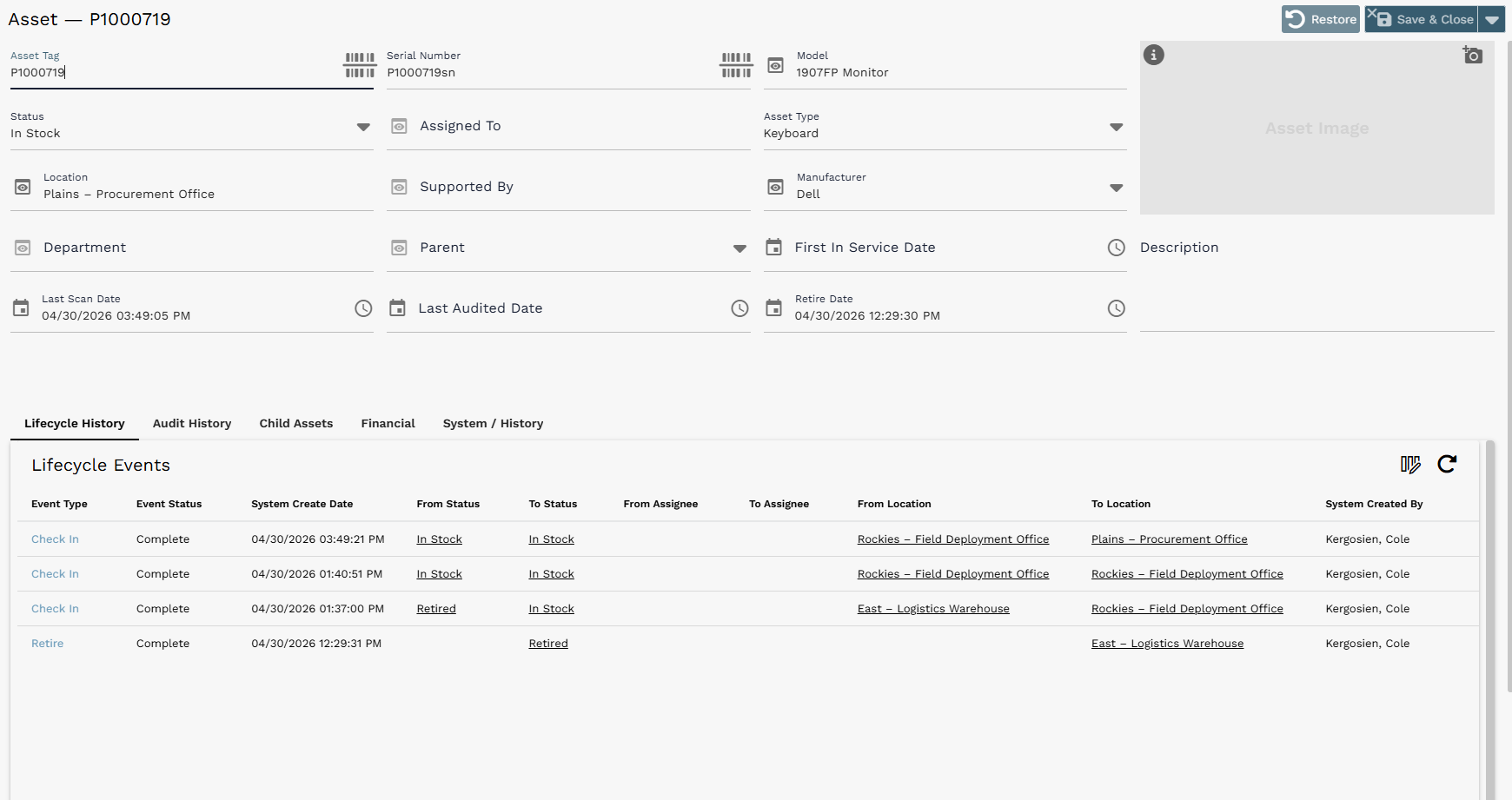Sort by Event Status column header
Image resolution: width=1512 pixels, height=800 pixels.
169,504
